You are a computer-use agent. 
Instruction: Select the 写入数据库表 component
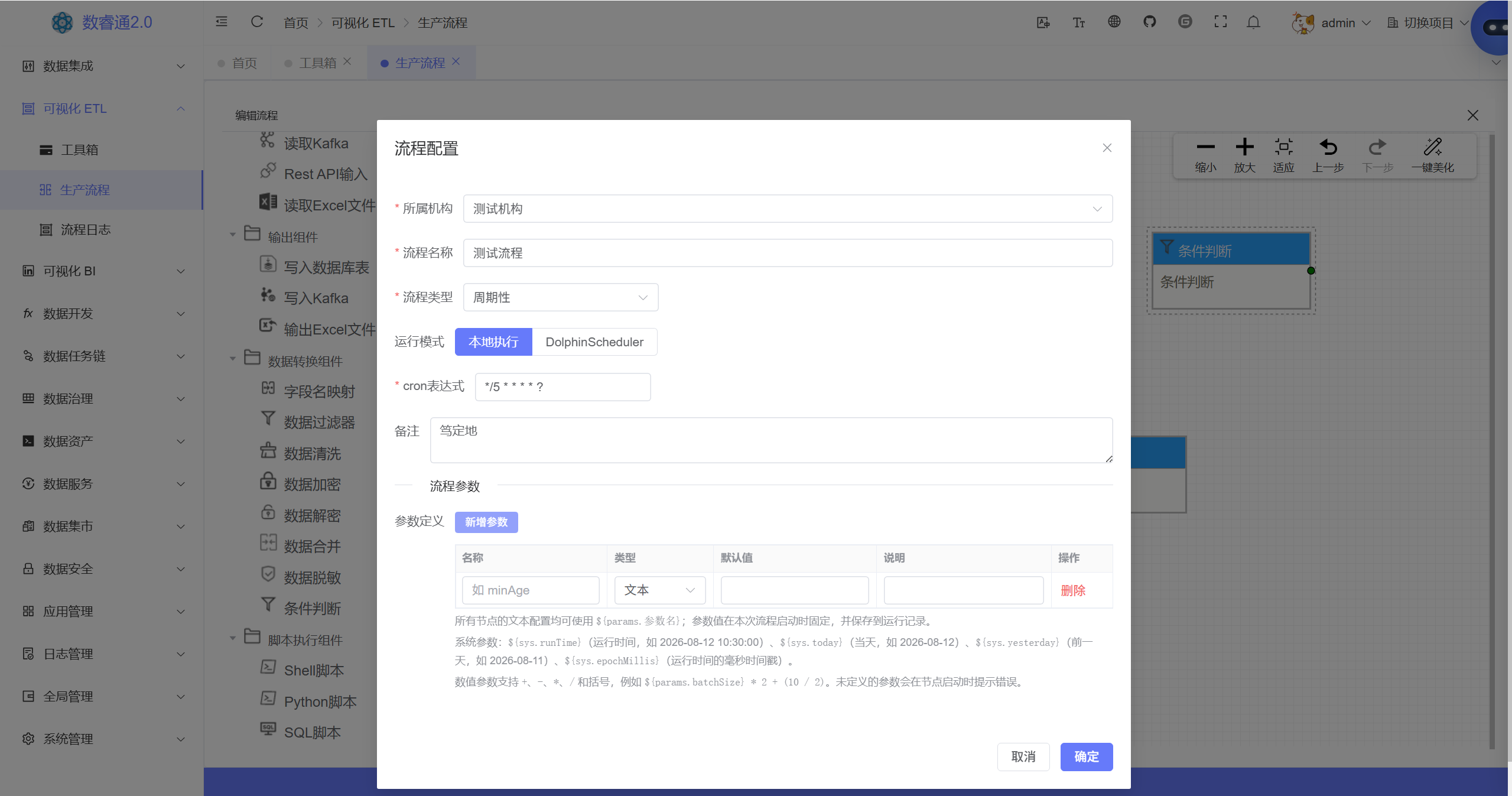pos(314,267)
